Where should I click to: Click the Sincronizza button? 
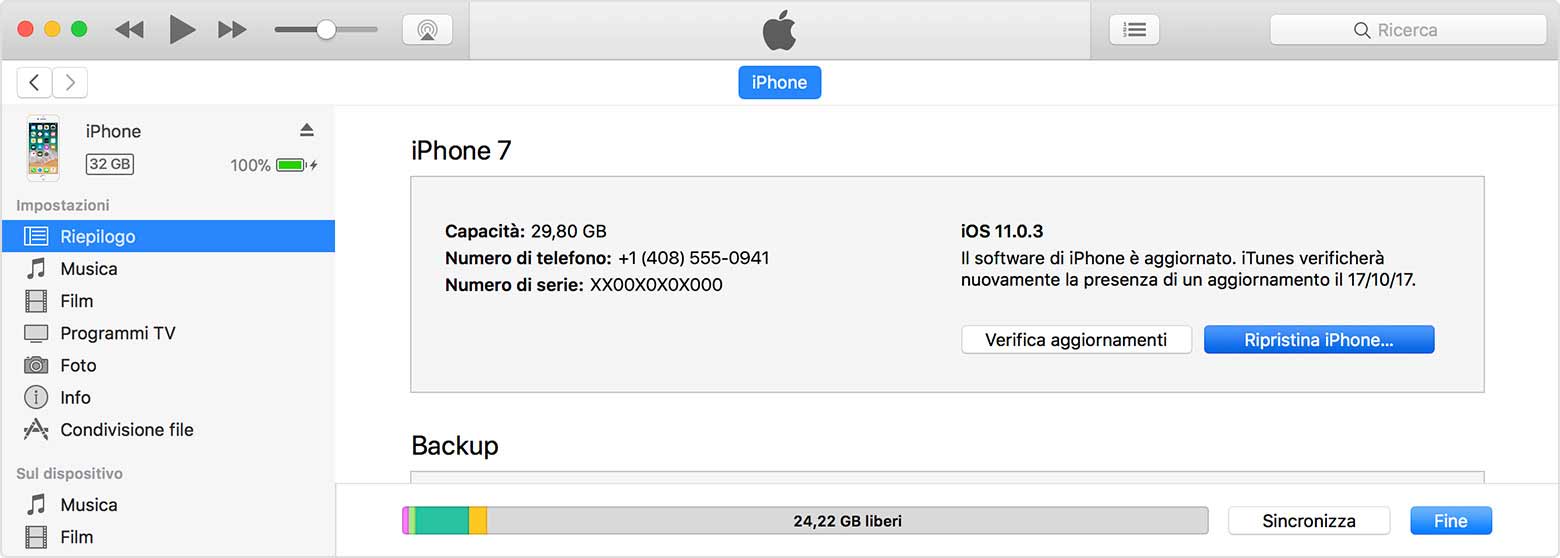coord(1309,521)
